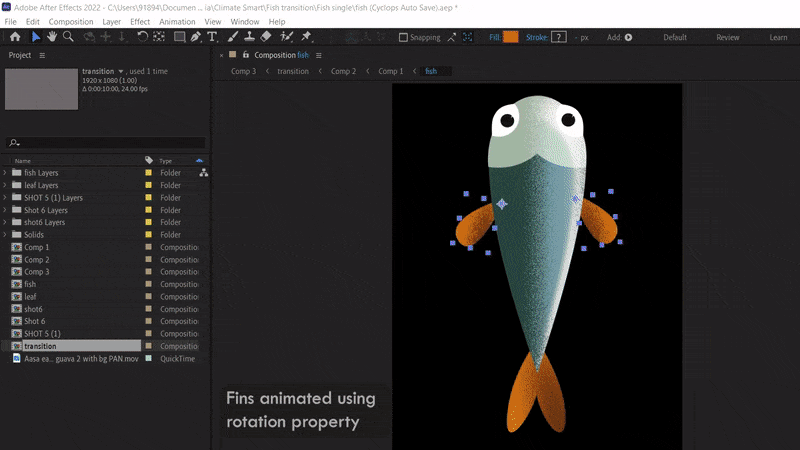Click the Home icon in toolbar
Viewport: 800px width, 450px height.
15,37
